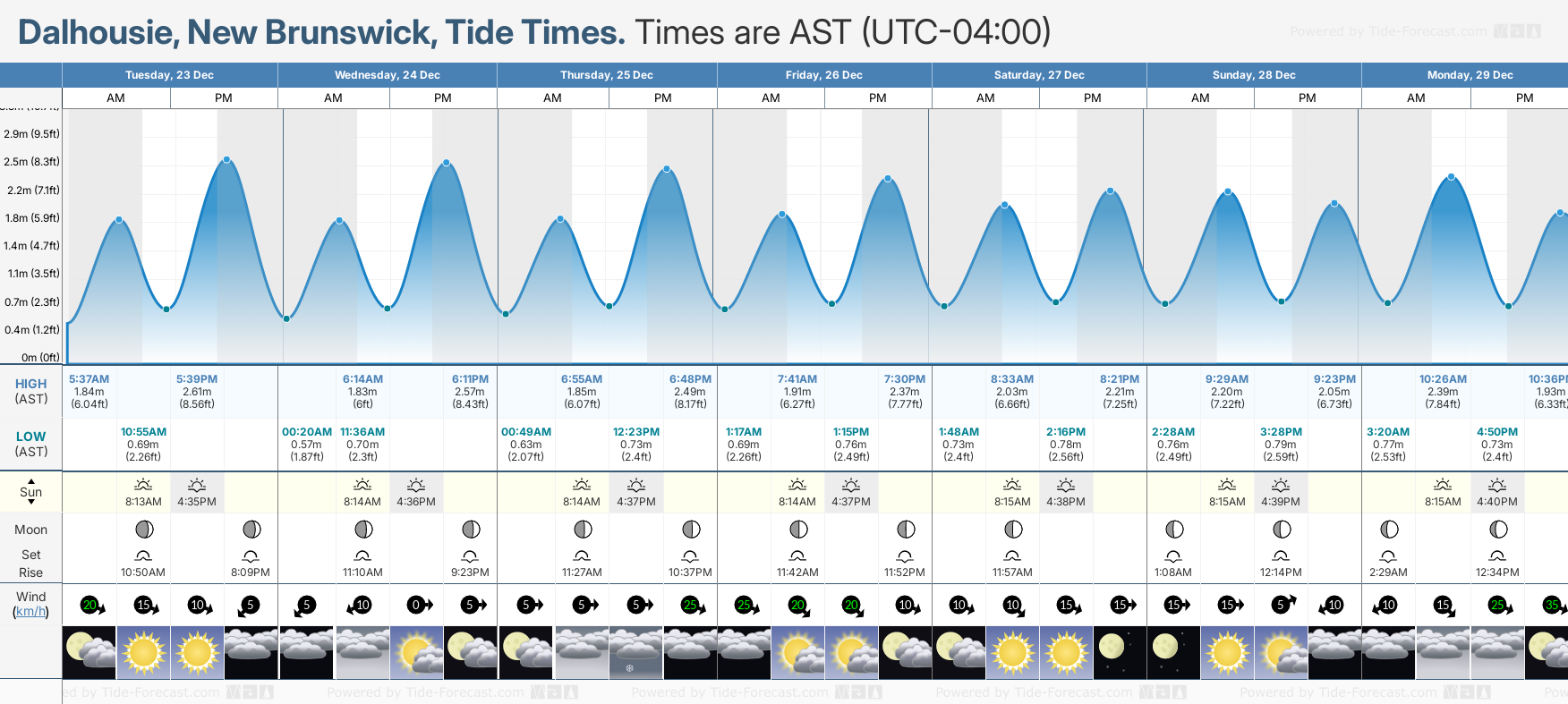Select the Sunday, 28 Dec day header

pyautogui.click(x=1253, y=75)
